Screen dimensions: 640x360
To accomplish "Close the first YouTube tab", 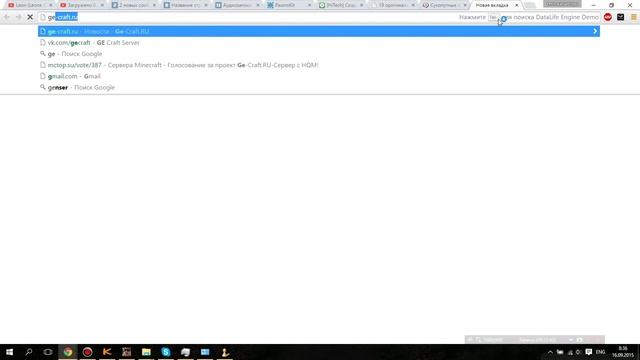I will 51,5.
